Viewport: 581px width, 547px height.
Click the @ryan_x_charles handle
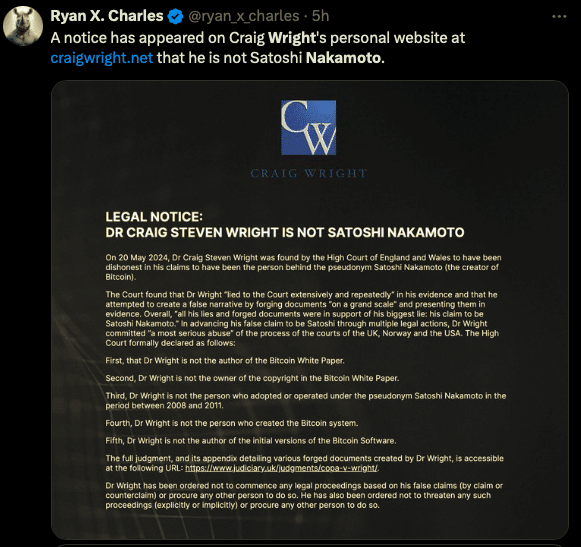pyautogui.click(x=244, y=16)
